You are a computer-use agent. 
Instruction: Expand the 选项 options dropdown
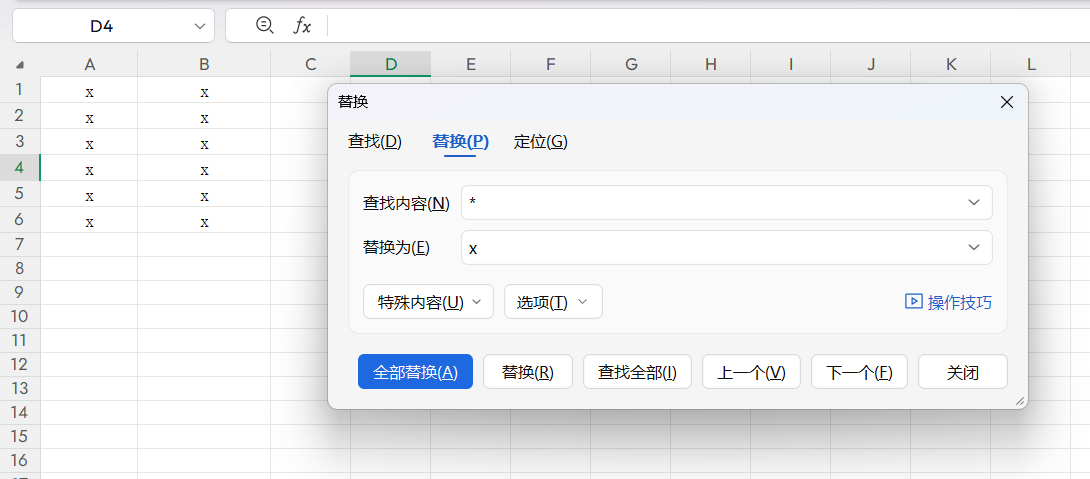pyautogui.click(x=552, y=302)
